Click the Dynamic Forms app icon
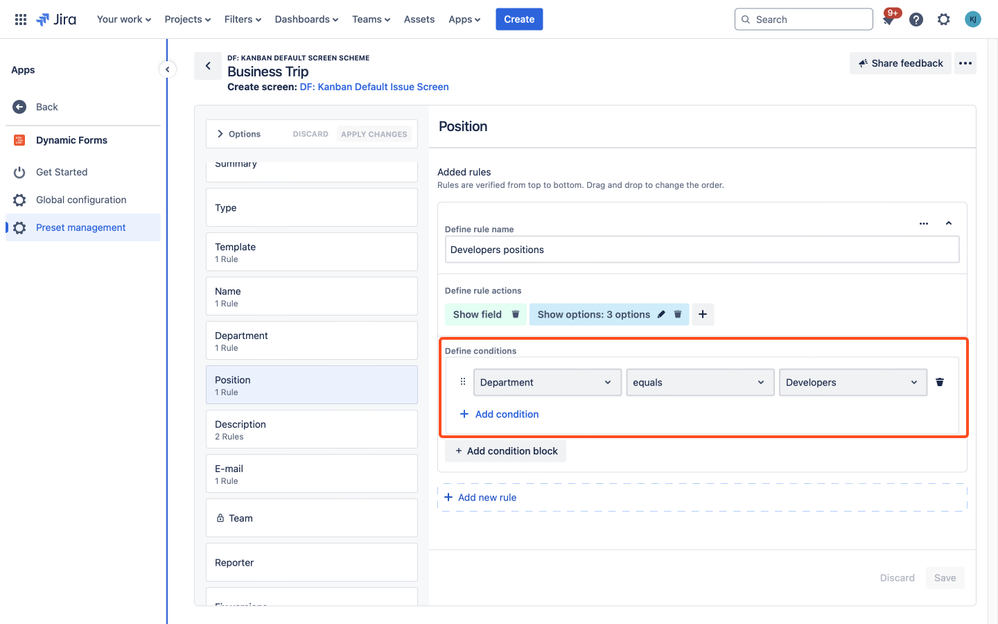The image size is (998, 624). (20, 140)
